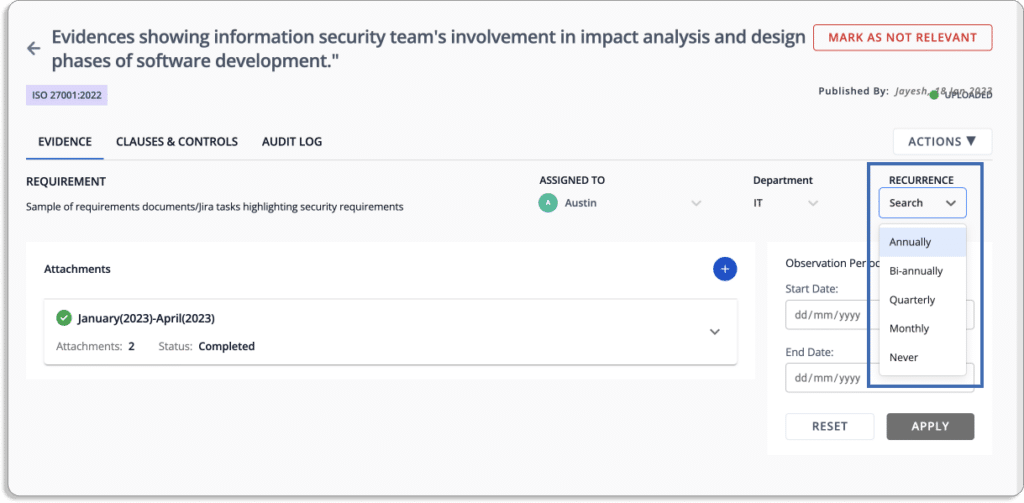Click the Reset button

[x=829, y=427]
